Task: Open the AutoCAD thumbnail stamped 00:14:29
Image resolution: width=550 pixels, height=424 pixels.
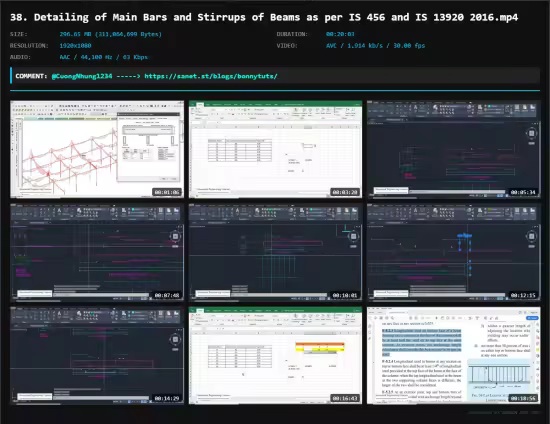Action: tap(97, 355)
